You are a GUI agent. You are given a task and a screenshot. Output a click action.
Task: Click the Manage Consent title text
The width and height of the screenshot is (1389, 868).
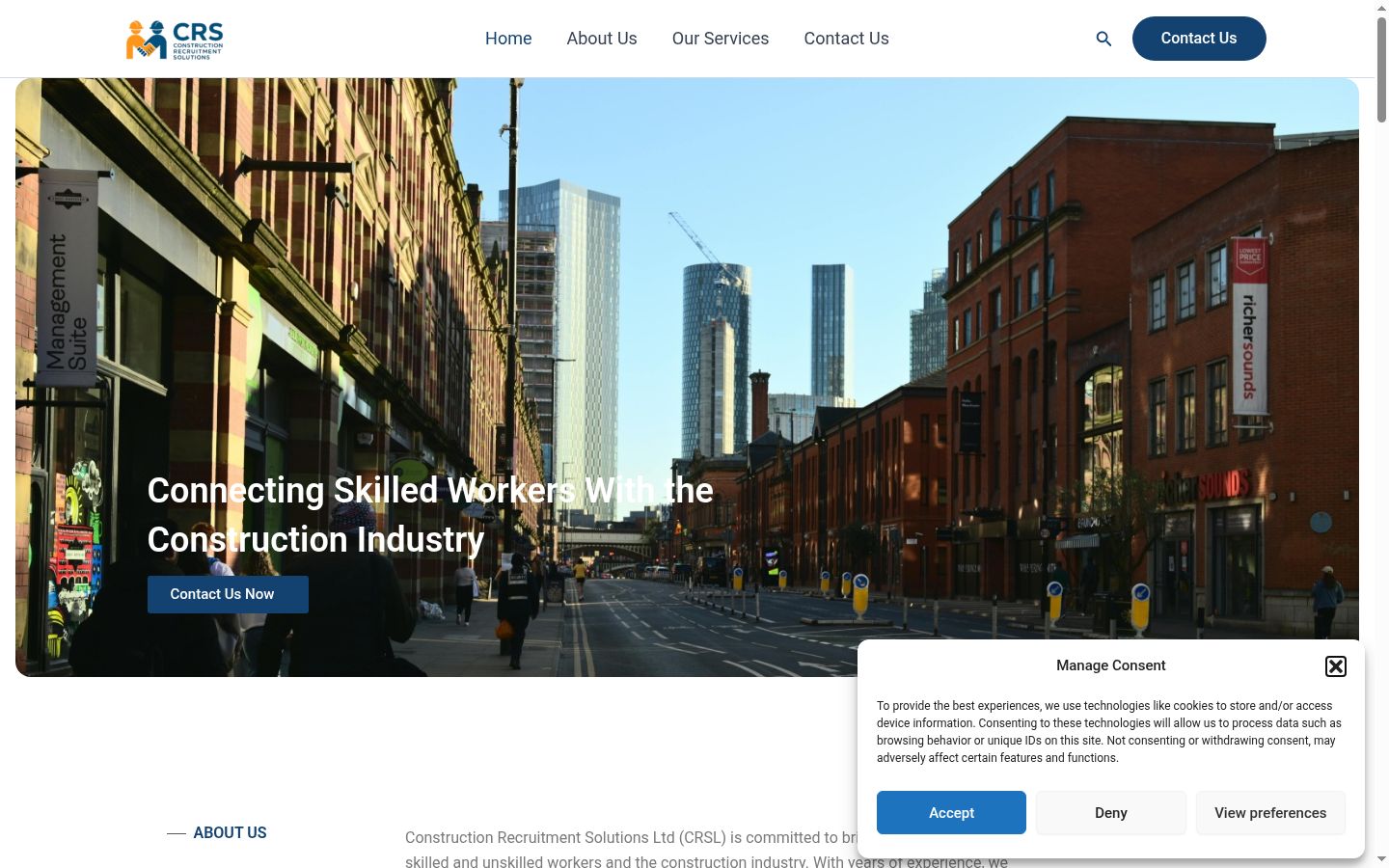click(1110, 665)
